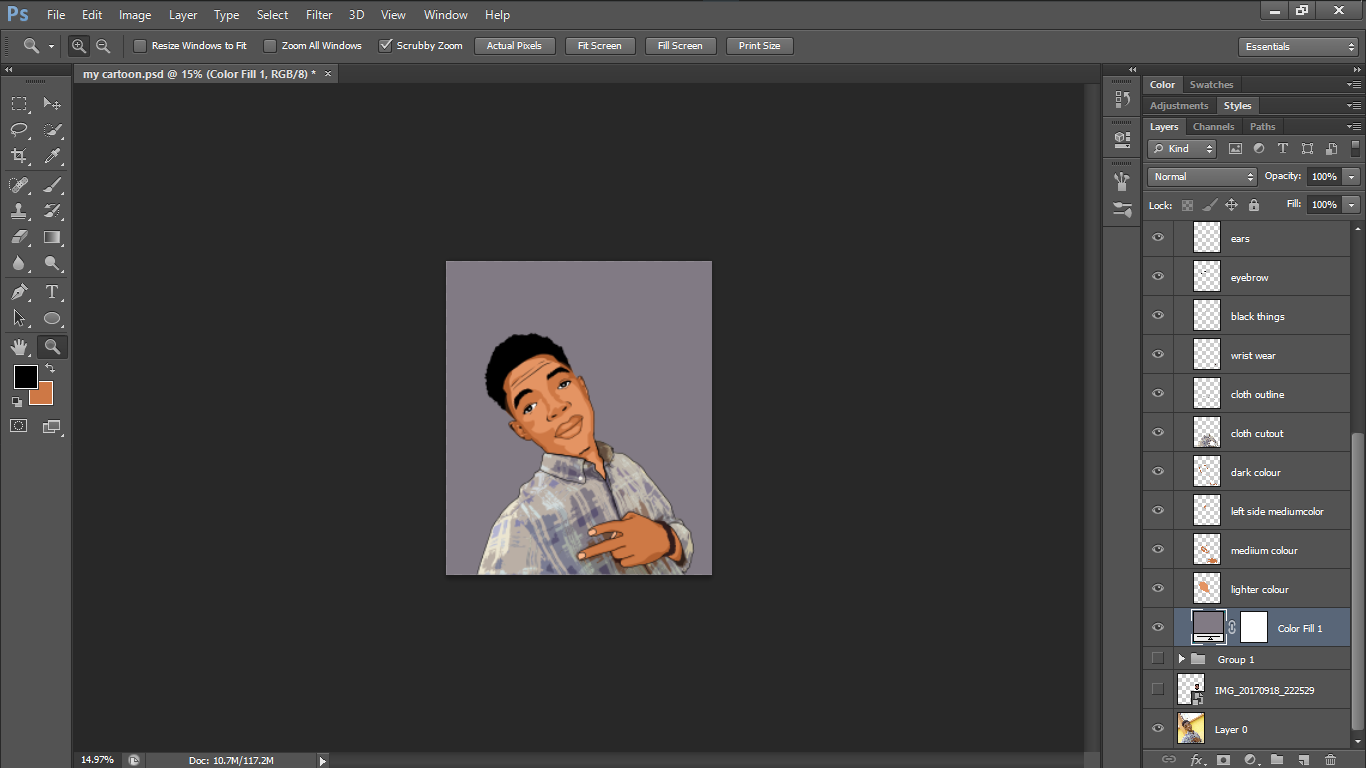Viewport: 1366px width, 768px height.
Task: Open the History panel icon
Action: [1121, 100]
